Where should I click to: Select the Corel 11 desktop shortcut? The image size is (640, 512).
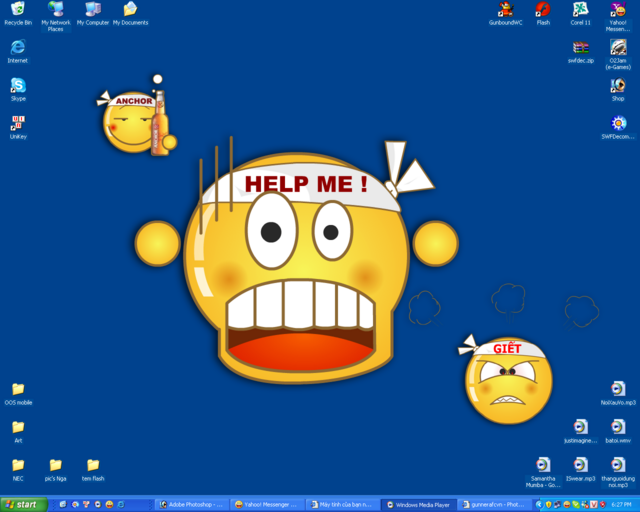tap(580, 13)
